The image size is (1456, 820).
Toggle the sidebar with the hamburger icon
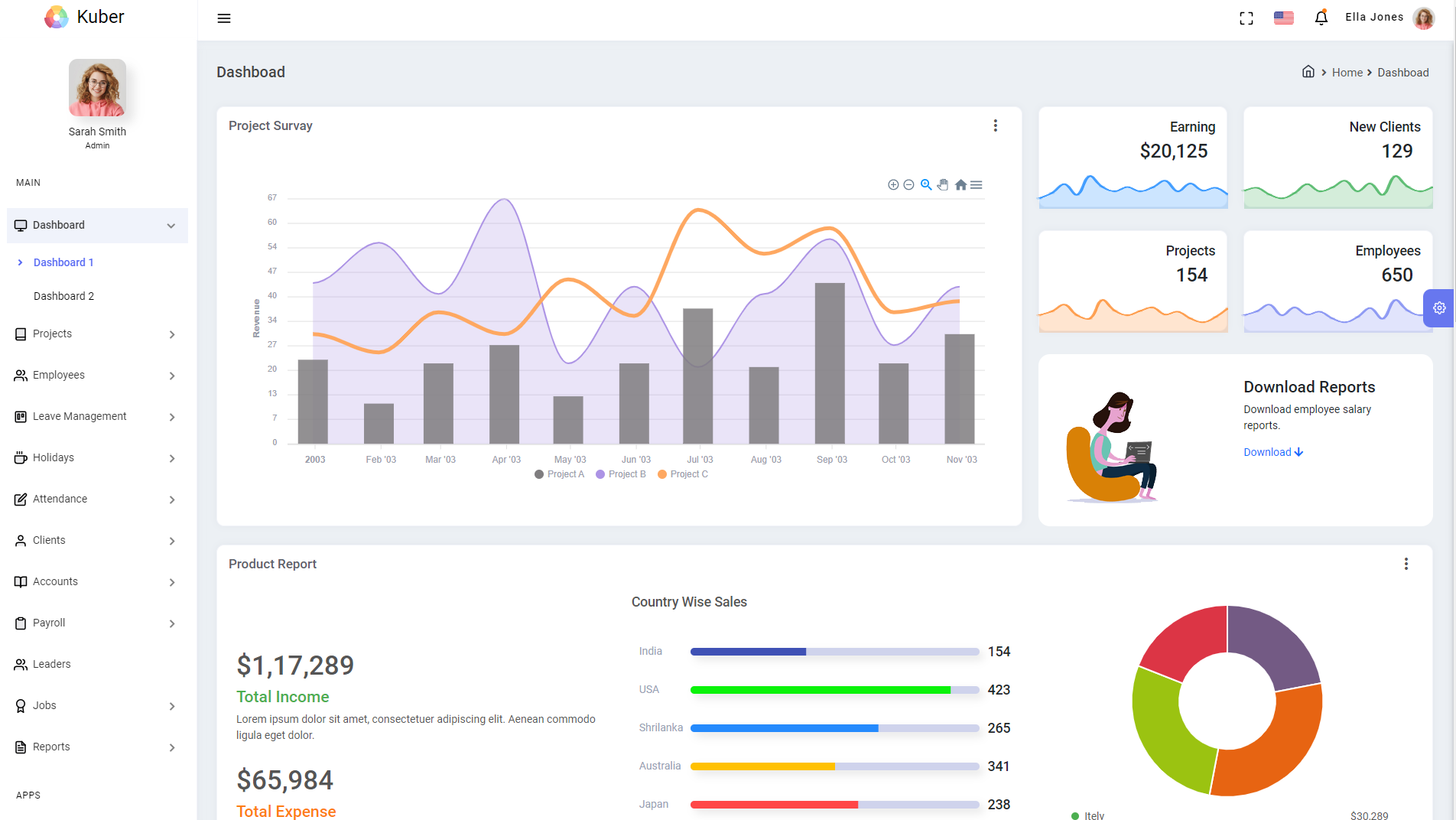coord(223,18)
